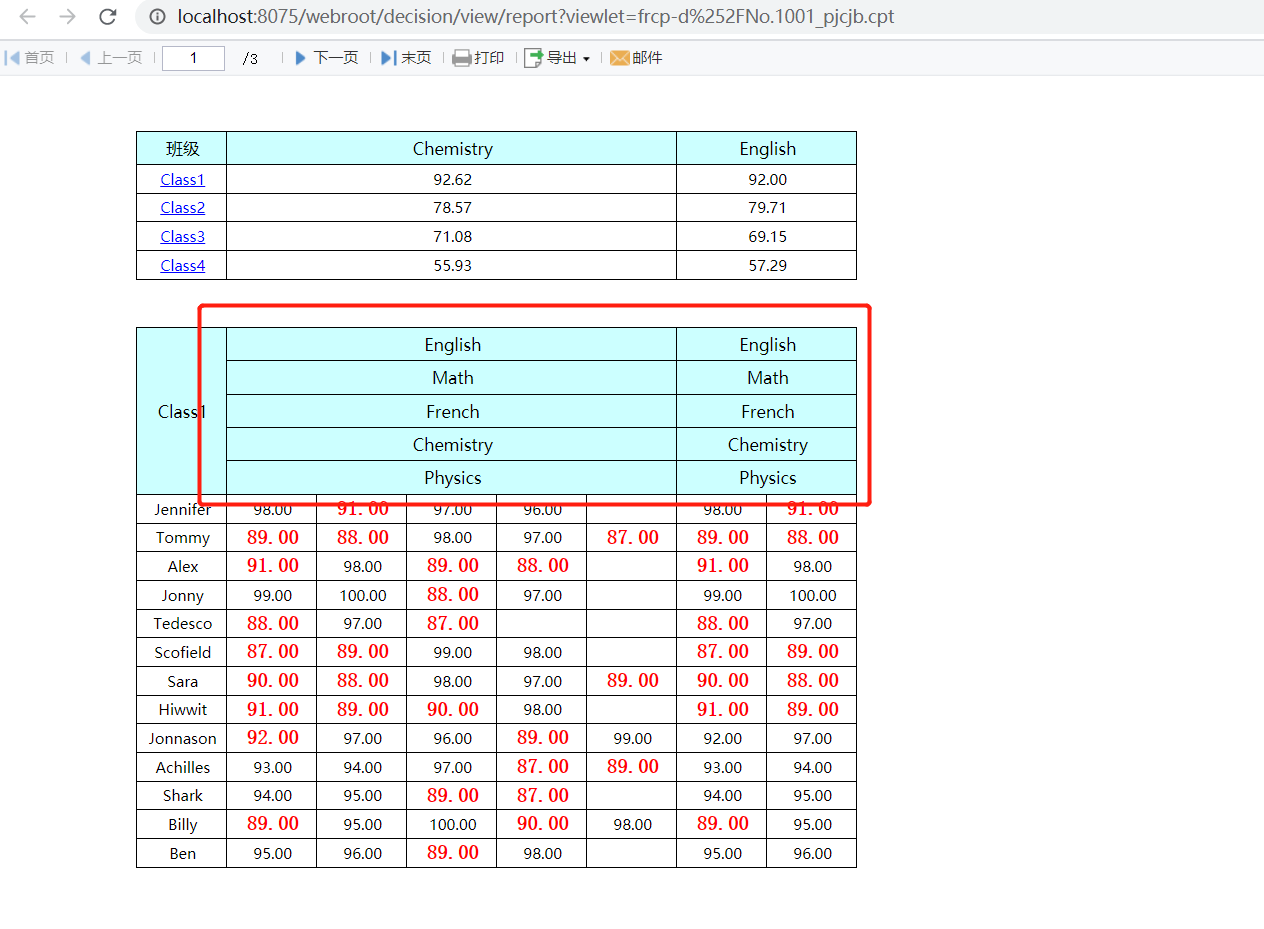The height and width of the screenshot is (929, 1264).
Task: Click the browser back arrow
Action: [28, 17]
